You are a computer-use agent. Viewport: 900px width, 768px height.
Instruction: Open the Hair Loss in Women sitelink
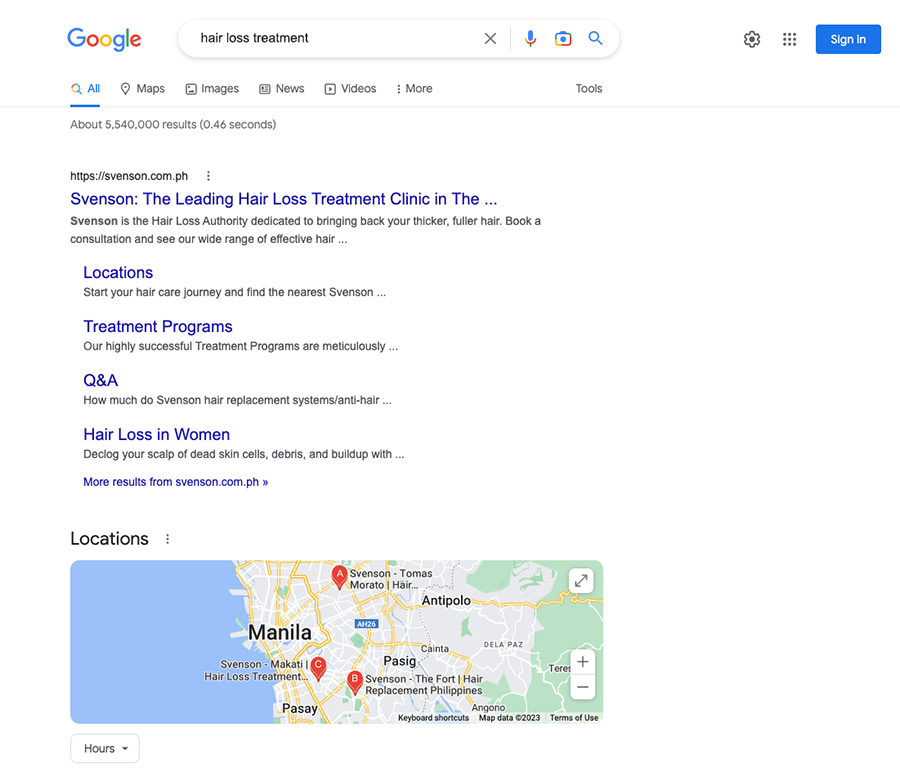click(157, 435)
